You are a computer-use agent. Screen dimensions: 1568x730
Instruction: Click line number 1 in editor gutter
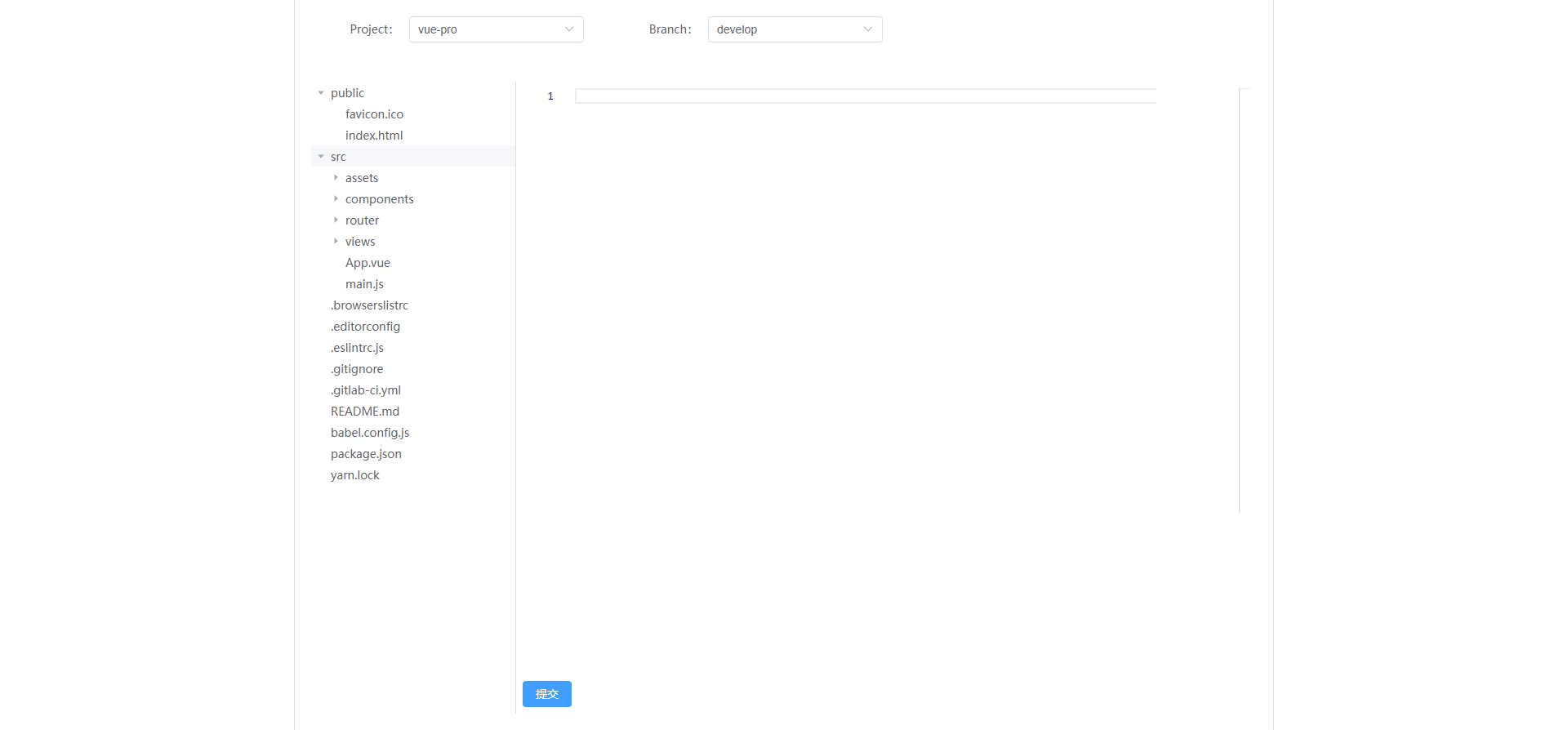point(550,96)
